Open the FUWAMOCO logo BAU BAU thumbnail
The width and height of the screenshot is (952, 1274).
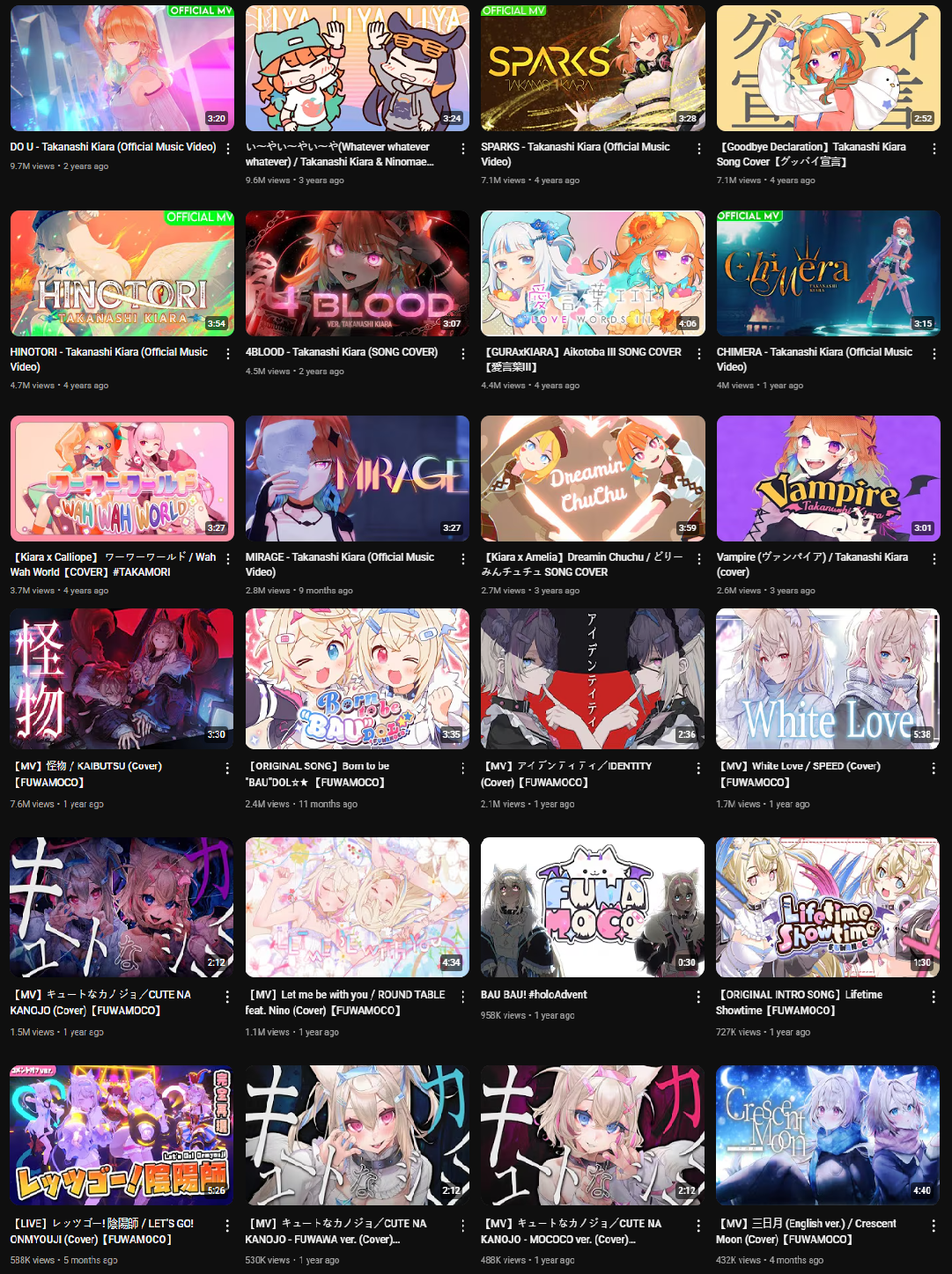tap(593, 907)
